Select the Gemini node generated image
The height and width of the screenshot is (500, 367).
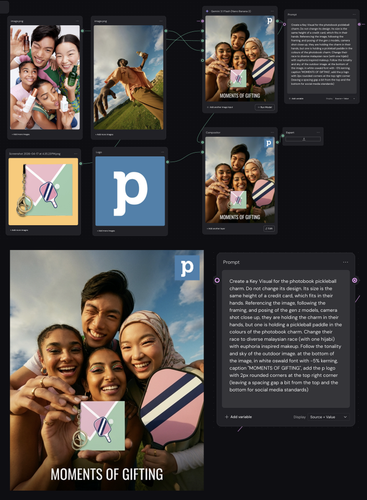(x=240, y=59)
